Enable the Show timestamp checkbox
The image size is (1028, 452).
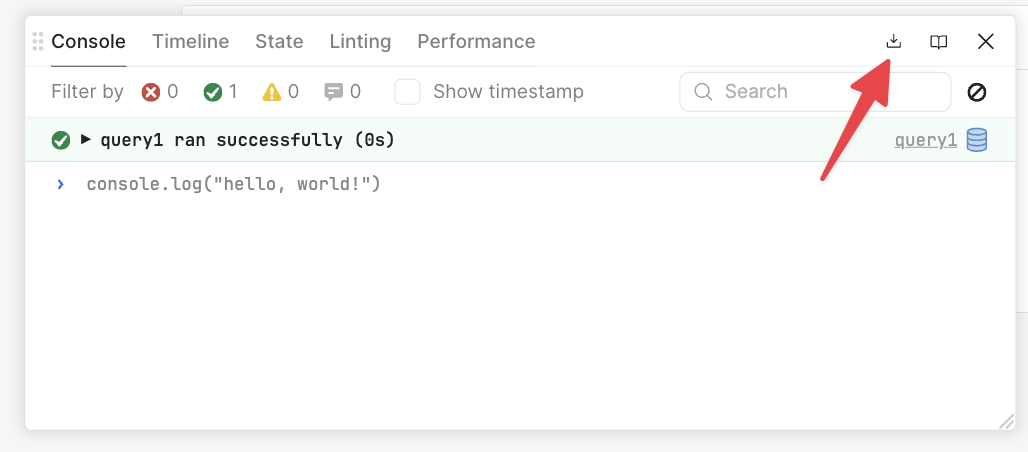pos(407,92)
